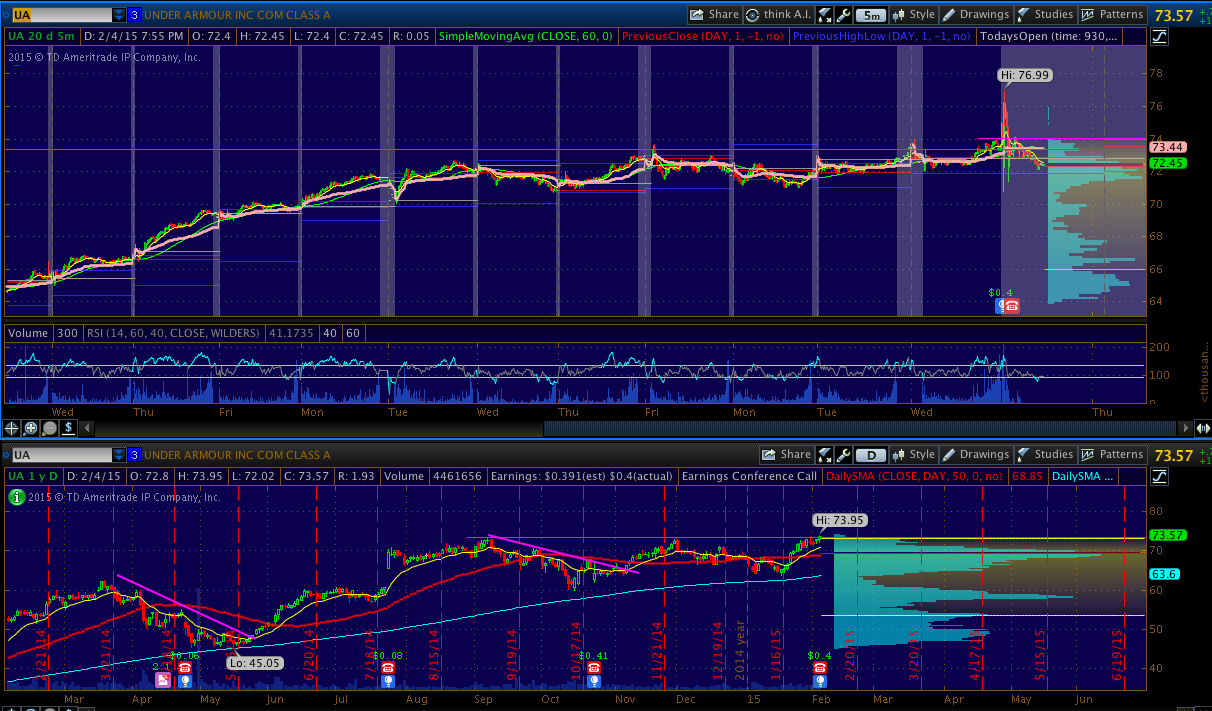Toggle the 5m timeframe button
This screenshot has height=711, width=1212.
(x=871, y=15)
